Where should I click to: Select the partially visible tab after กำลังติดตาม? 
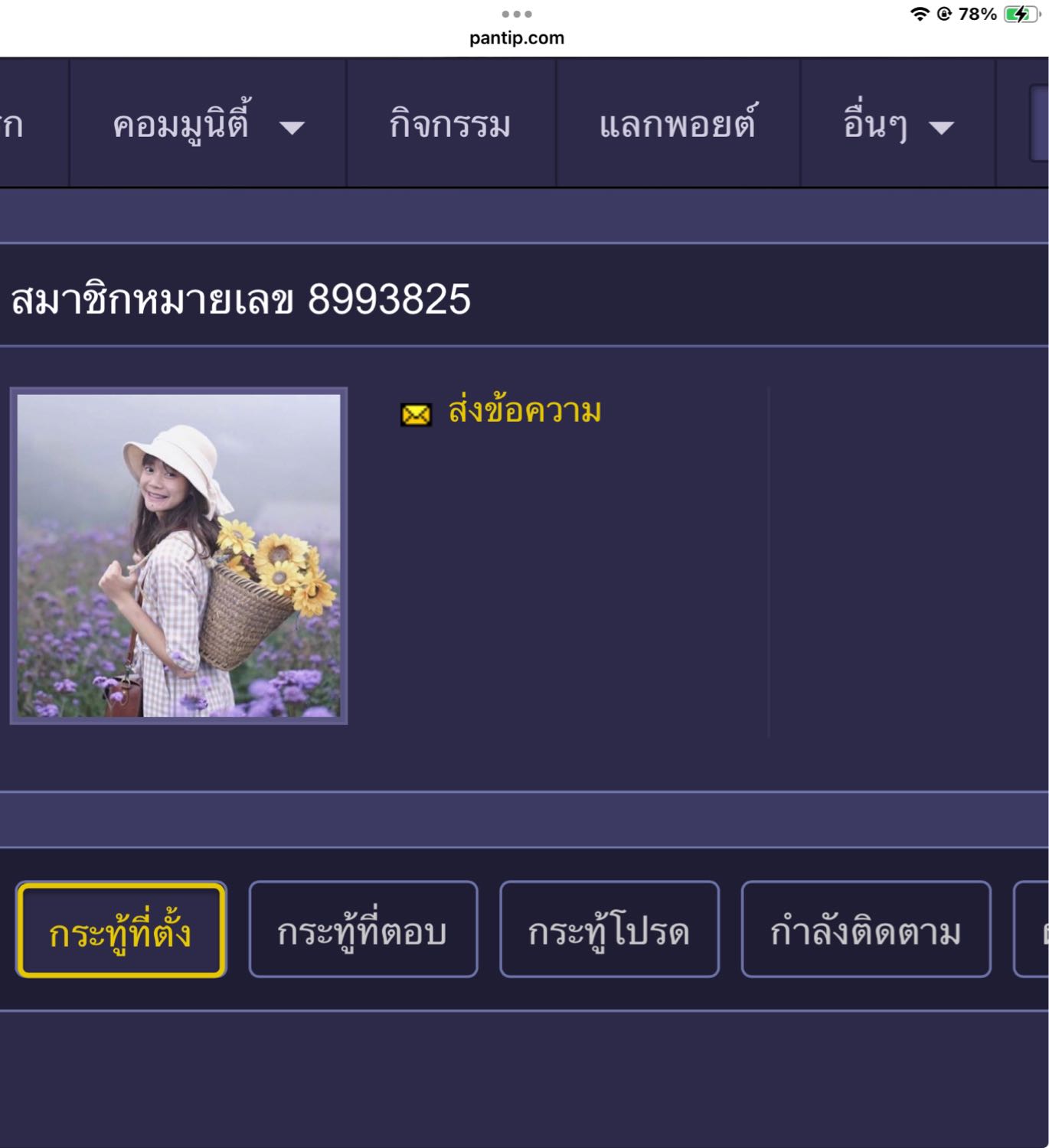coord(1031,930)
